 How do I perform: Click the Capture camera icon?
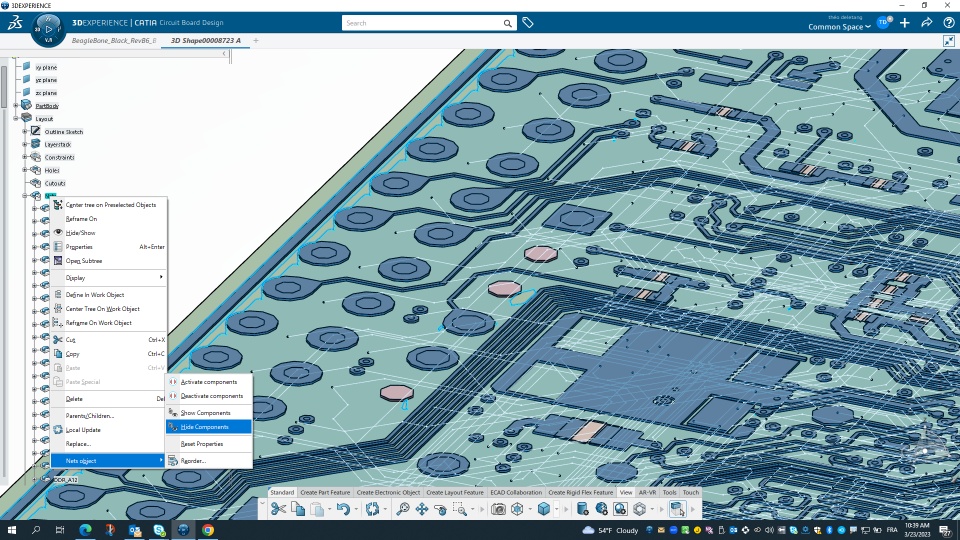[x=498, y=509]
